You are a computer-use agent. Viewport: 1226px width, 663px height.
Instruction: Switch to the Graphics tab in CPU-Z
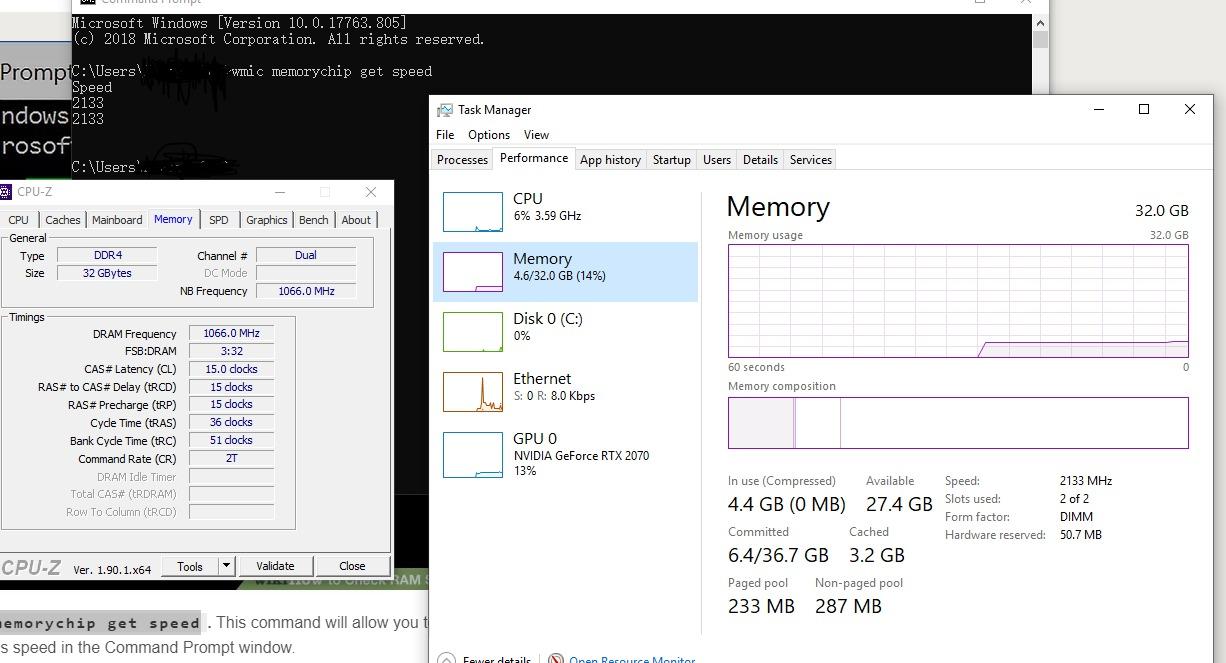267,220
